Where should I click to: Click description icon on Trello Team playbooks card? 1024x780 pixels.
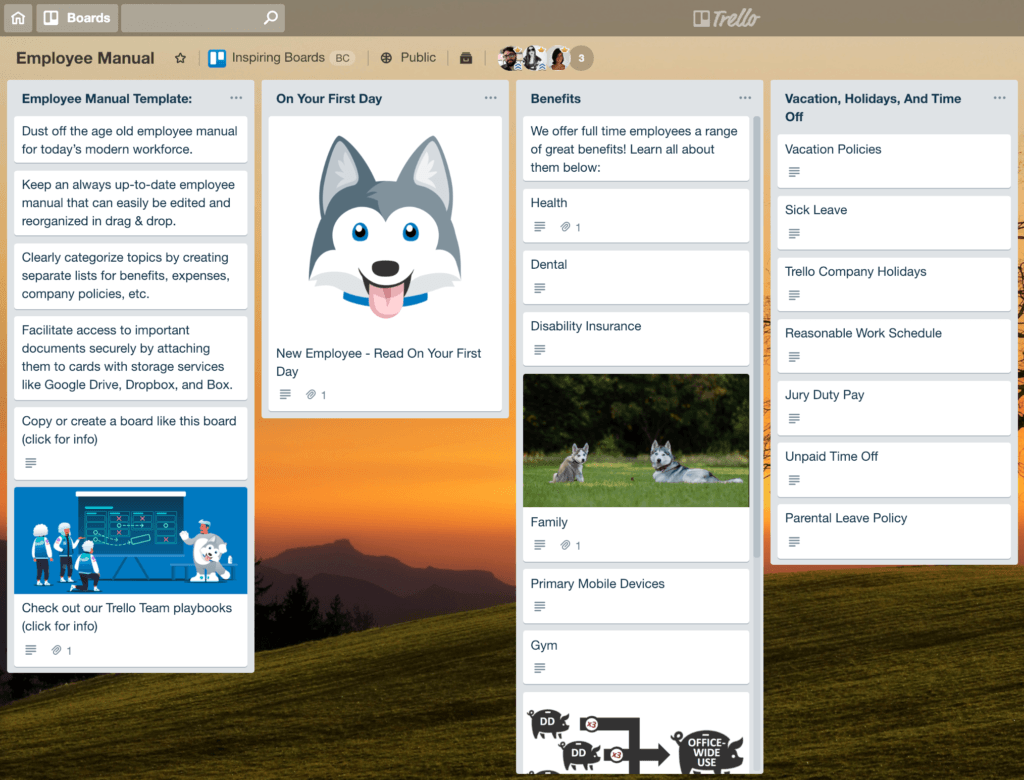tap(31, 650)
